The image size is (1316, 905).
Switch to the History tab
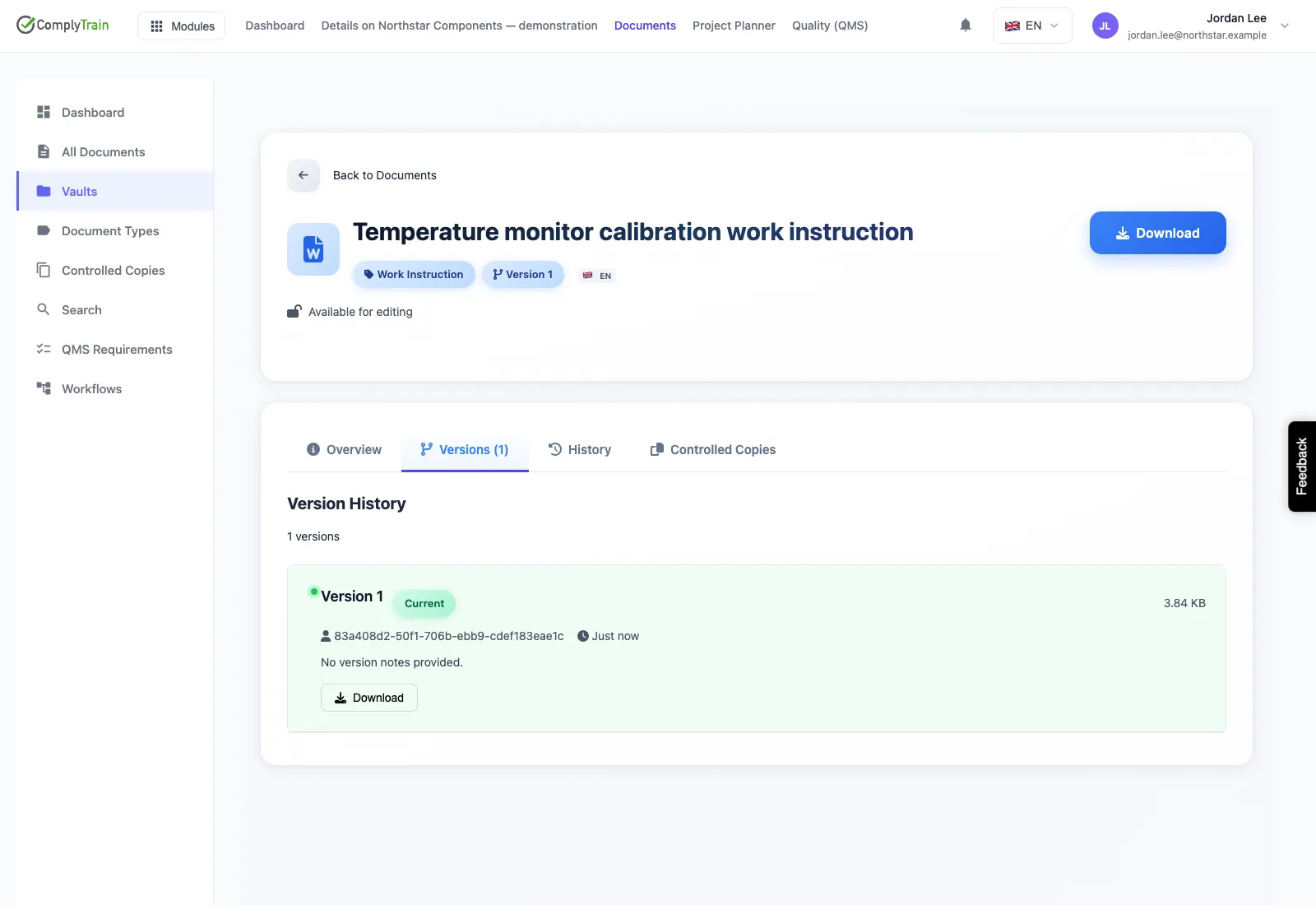(x=580, y=449)
